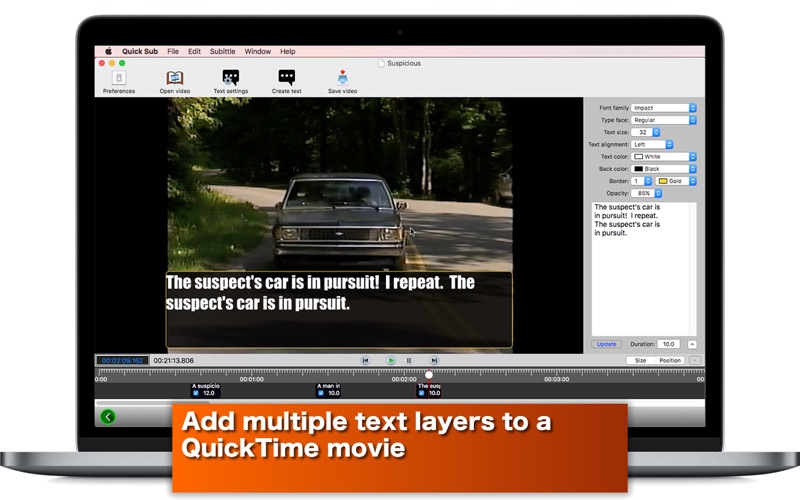800x500 pixels.
Task: Open the Type face dropdown
Action: point(663,120)
